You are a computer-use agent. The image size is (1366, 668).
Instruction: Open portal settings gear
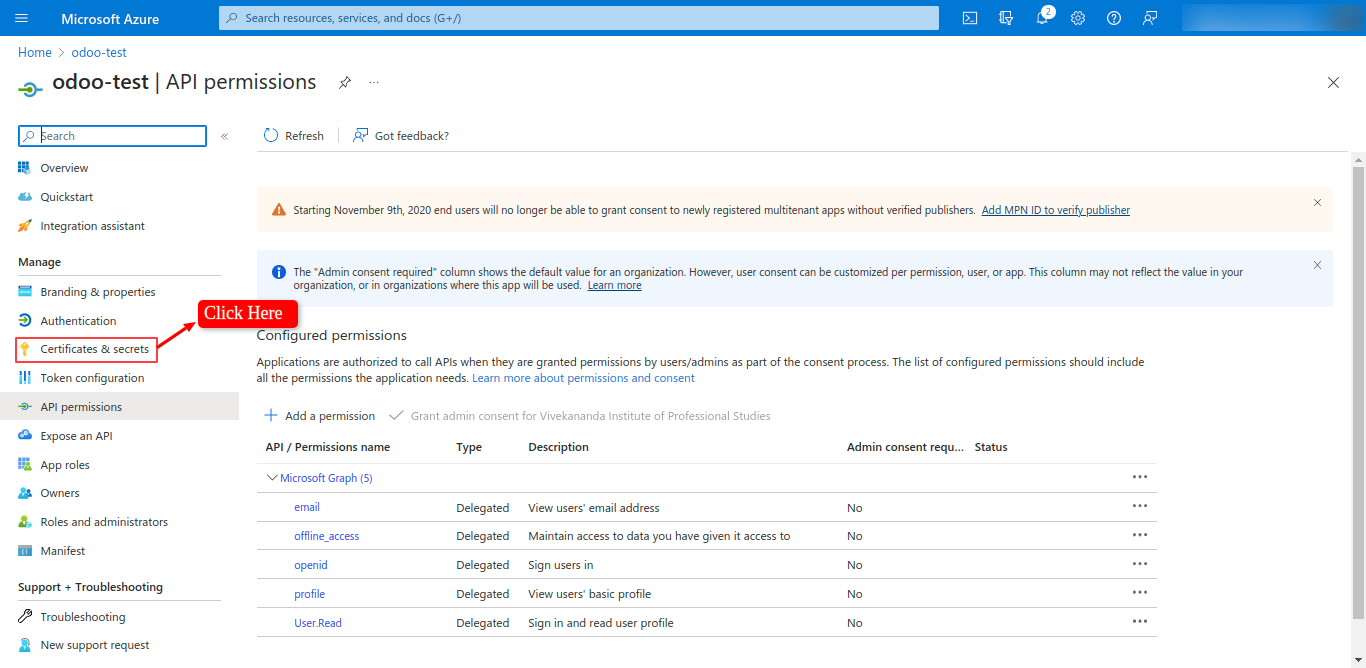point(1078,18)
